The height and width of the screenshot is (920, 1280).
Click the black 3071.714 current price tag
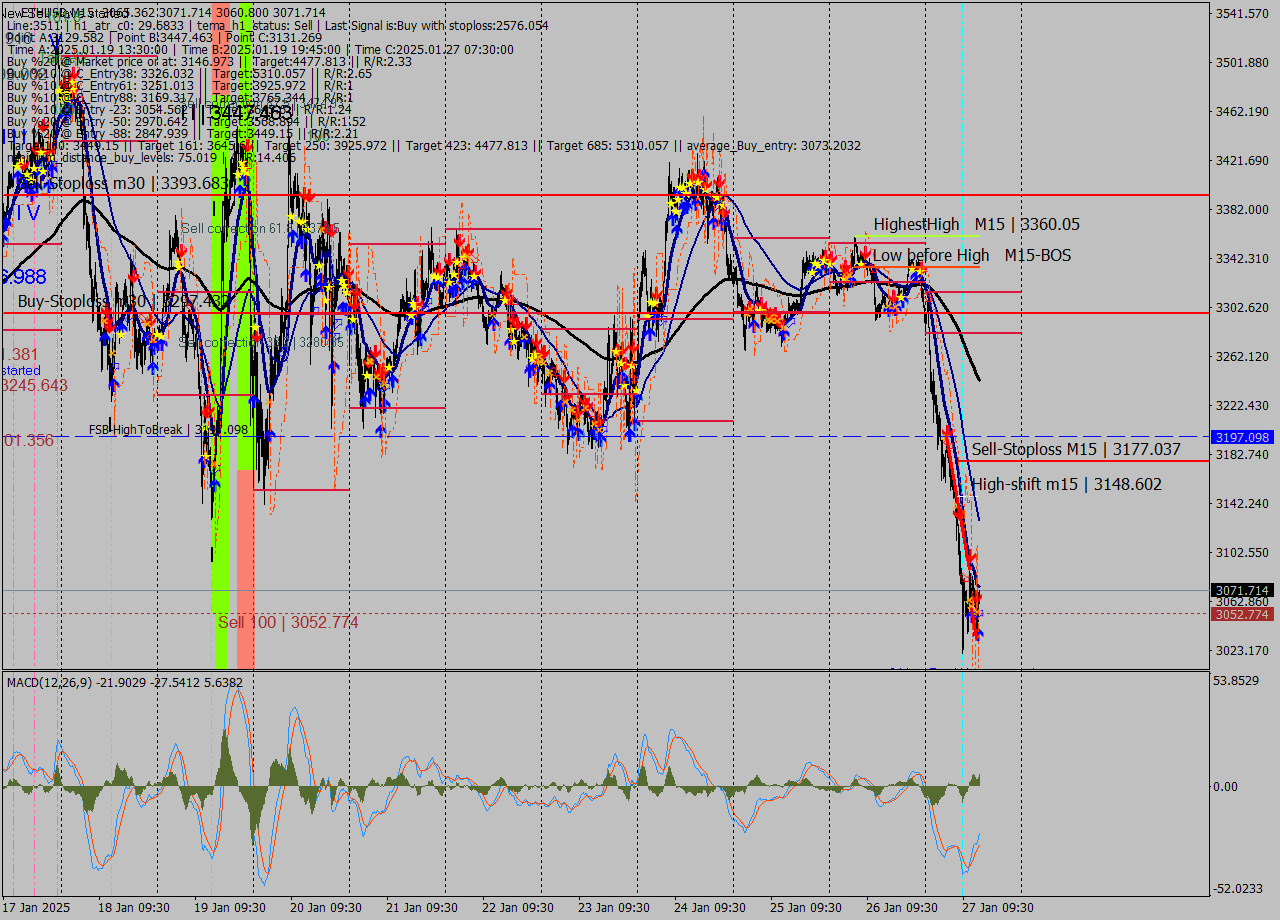coord(1241,591)
